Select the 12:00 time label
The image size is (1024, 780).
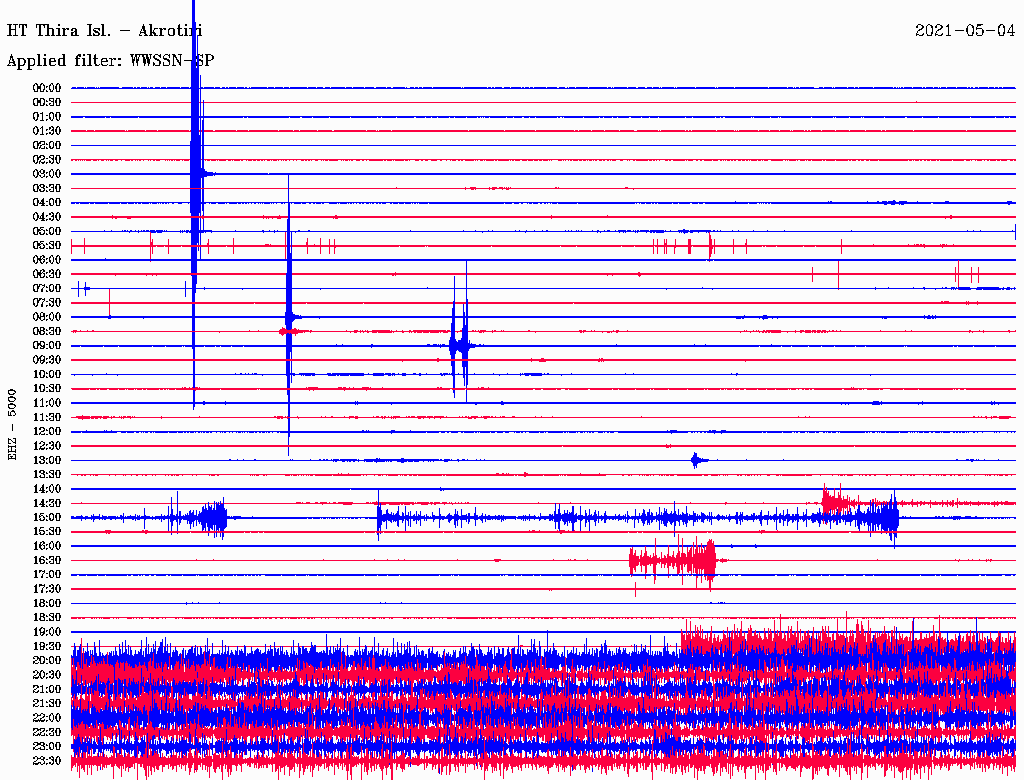46,432
